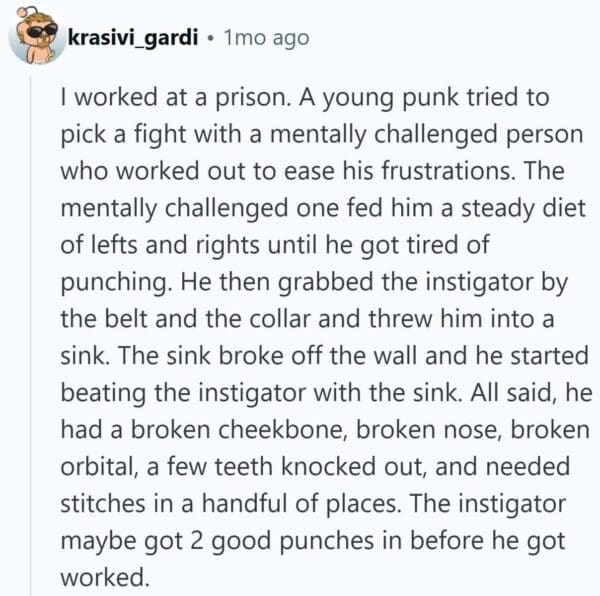Click the "1mo ago" comment timestamp

(x=266, y=38)
